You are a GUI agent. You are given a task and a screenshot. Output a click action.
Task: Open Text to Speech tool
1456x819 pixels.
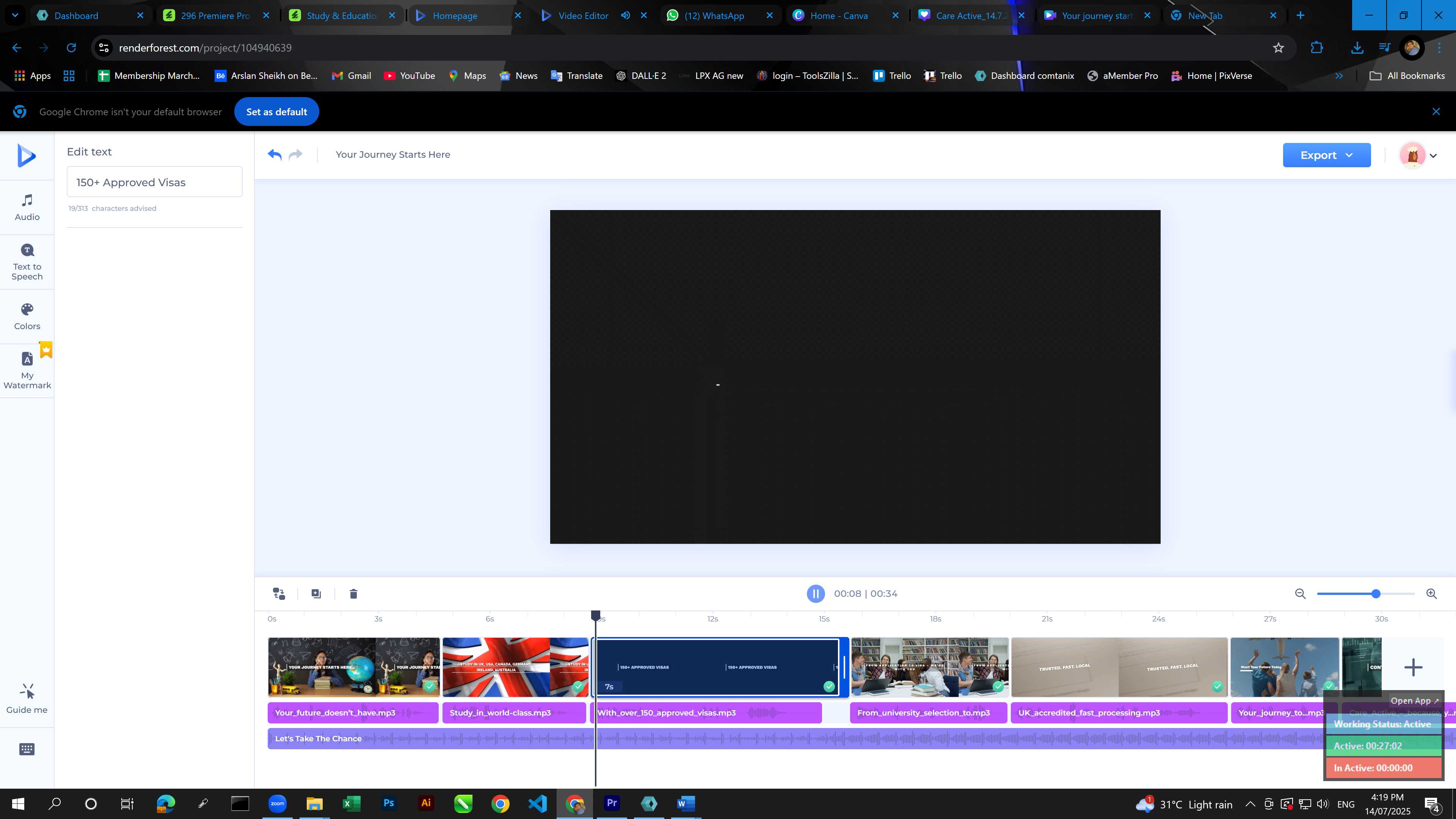point(27,262)
